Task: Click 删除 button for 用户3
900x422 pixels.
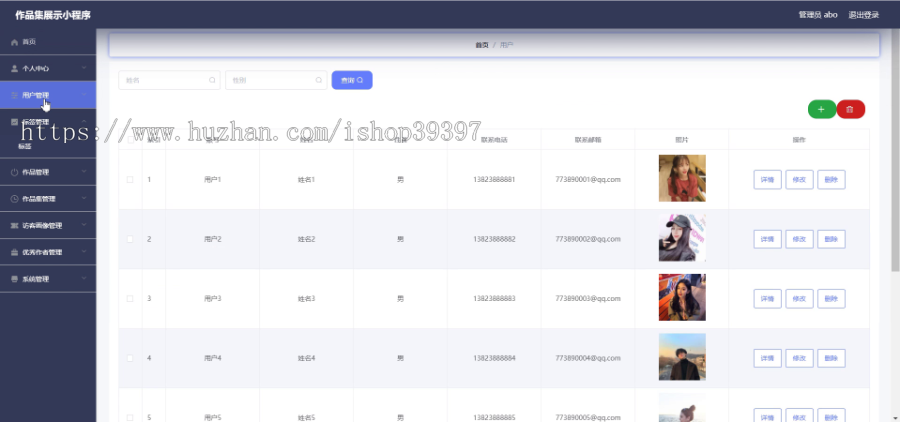Action: point(831,299)
